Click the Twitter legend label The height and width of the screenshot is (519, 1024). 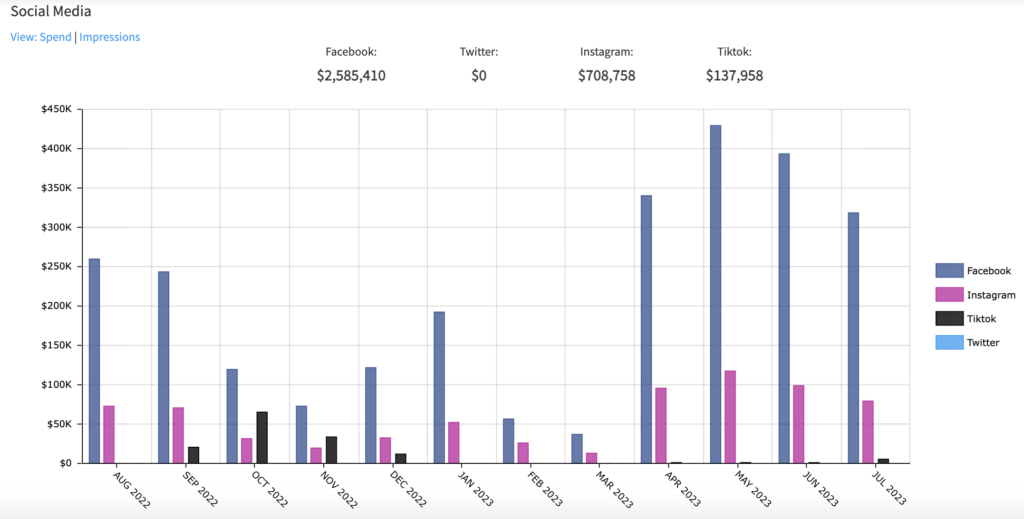click(x=983, y=342)
